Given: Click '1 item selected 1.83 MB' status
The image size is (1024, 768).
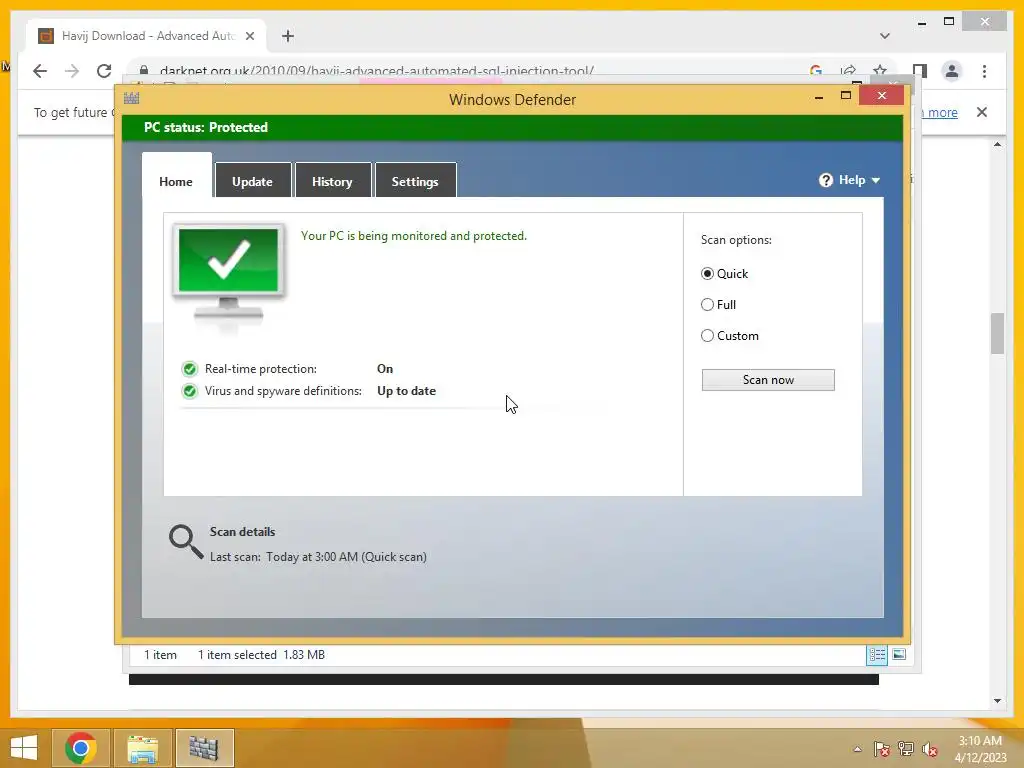Looking at the screenshot, I should (x=261, y=655).
